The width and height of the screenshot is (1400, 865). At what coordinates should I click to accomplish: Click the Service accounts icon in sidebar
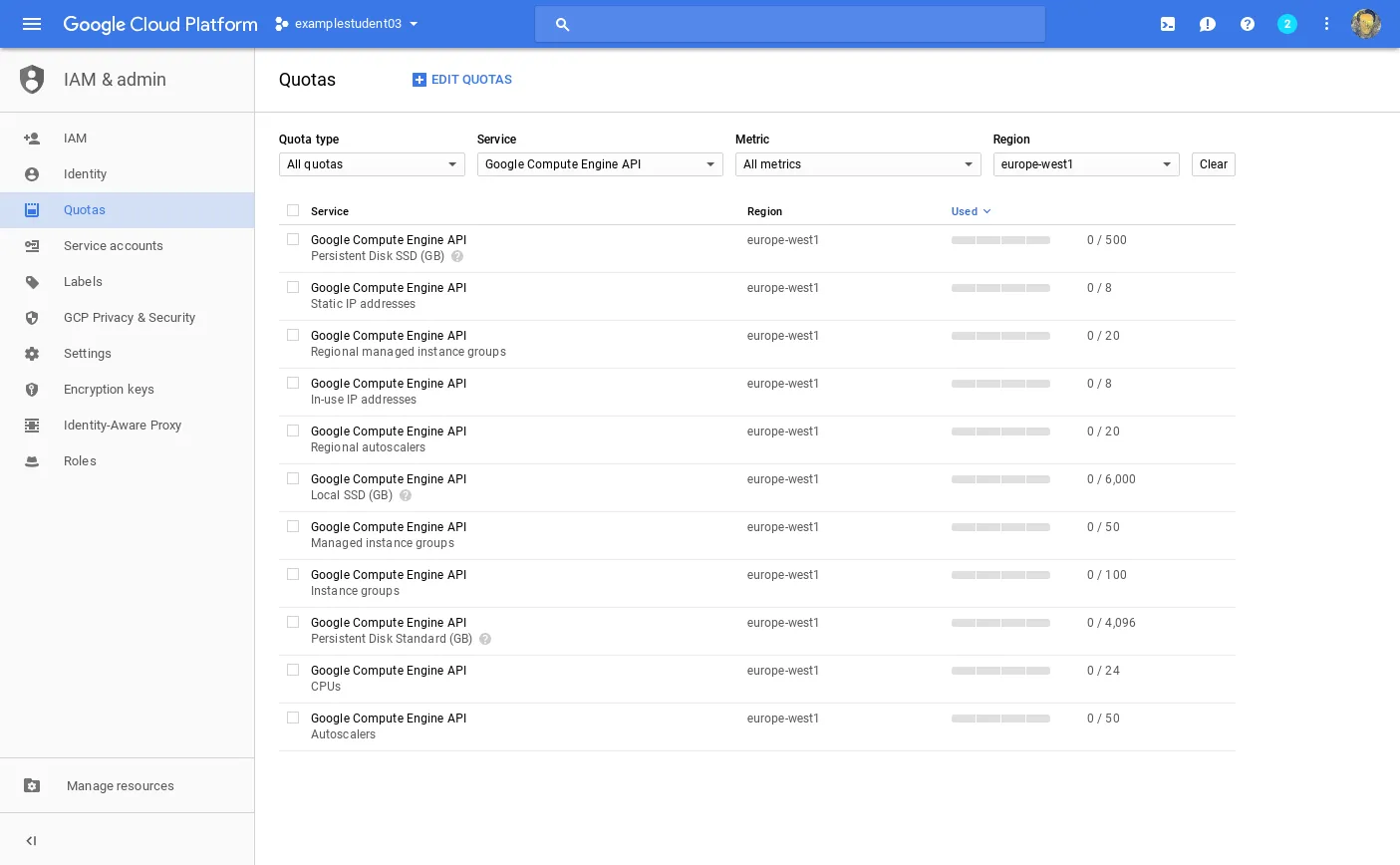click(32, 246)
